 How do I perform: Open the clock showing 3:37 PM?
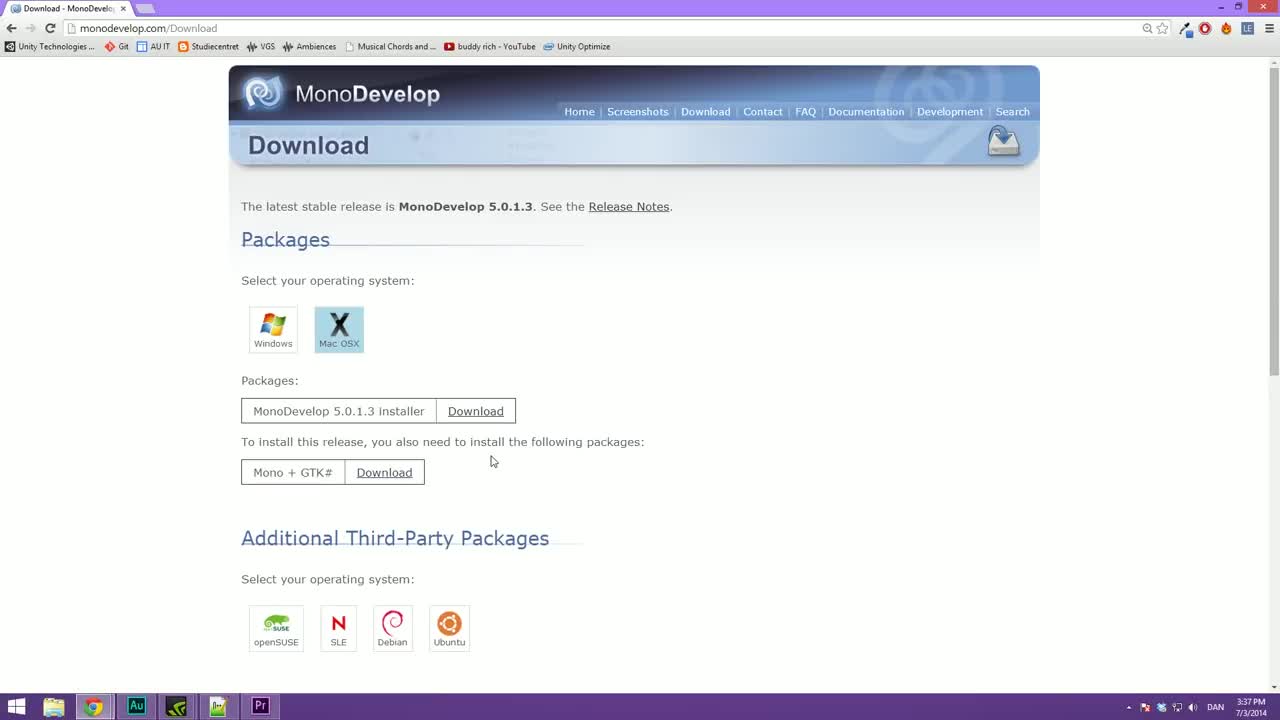[1251, 707]
